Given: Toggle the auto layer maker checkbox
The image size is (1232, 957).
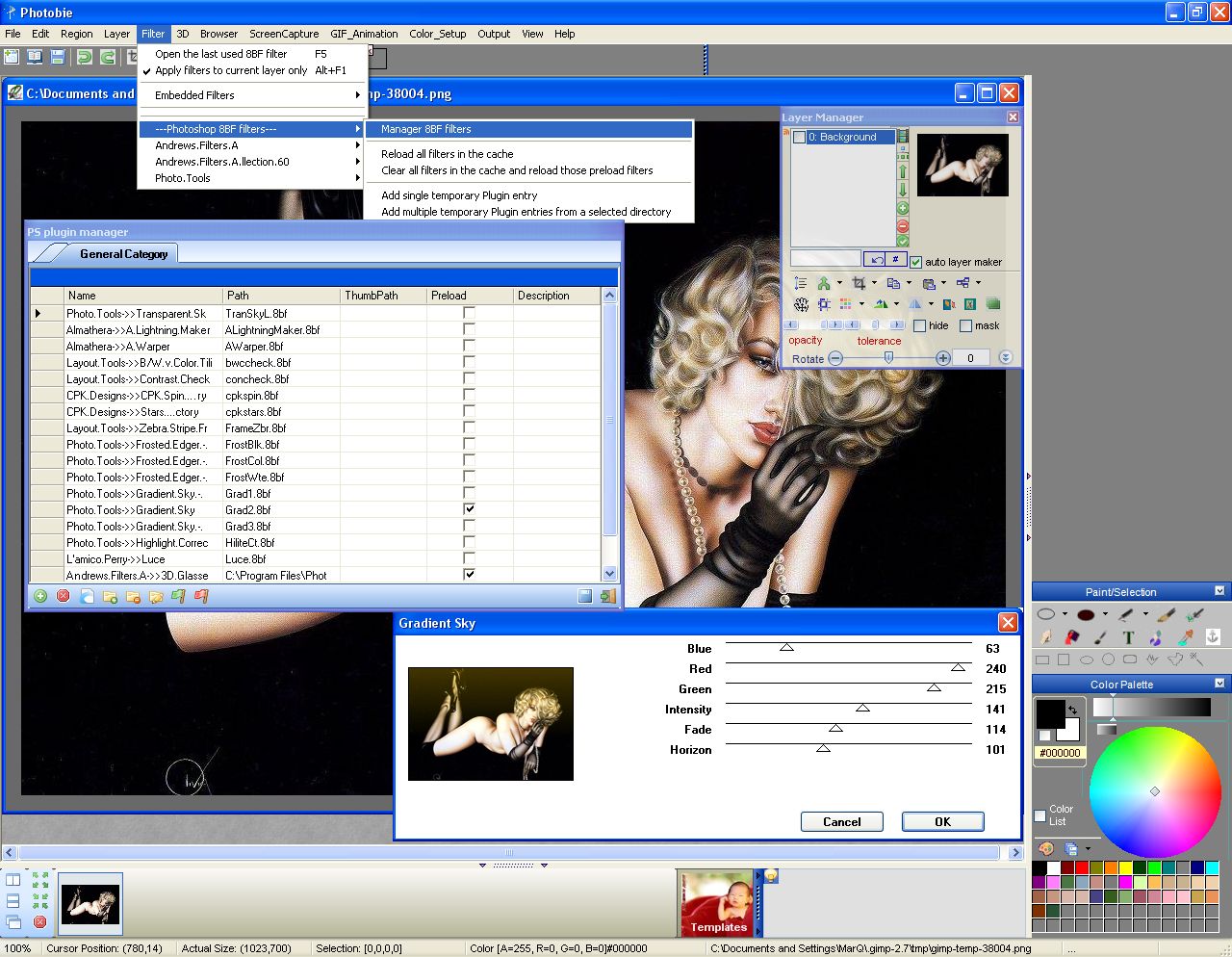Looking at the screenshot, I should [916, 262].
